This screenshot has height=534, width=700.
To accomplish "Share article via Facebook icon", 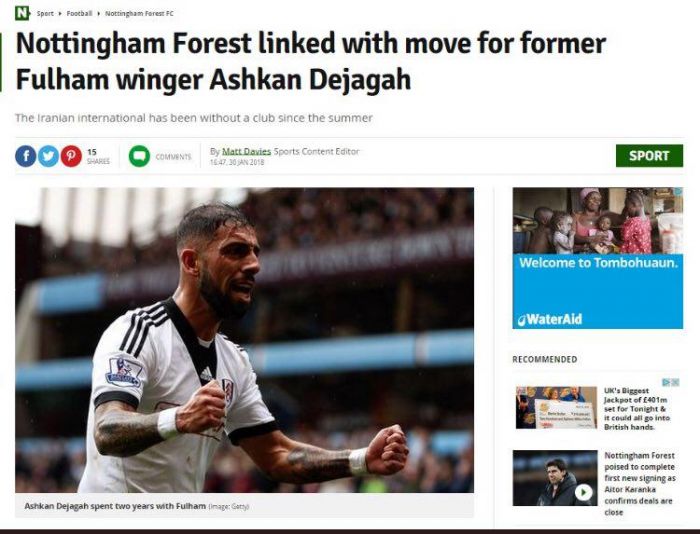I will point(26,156).
